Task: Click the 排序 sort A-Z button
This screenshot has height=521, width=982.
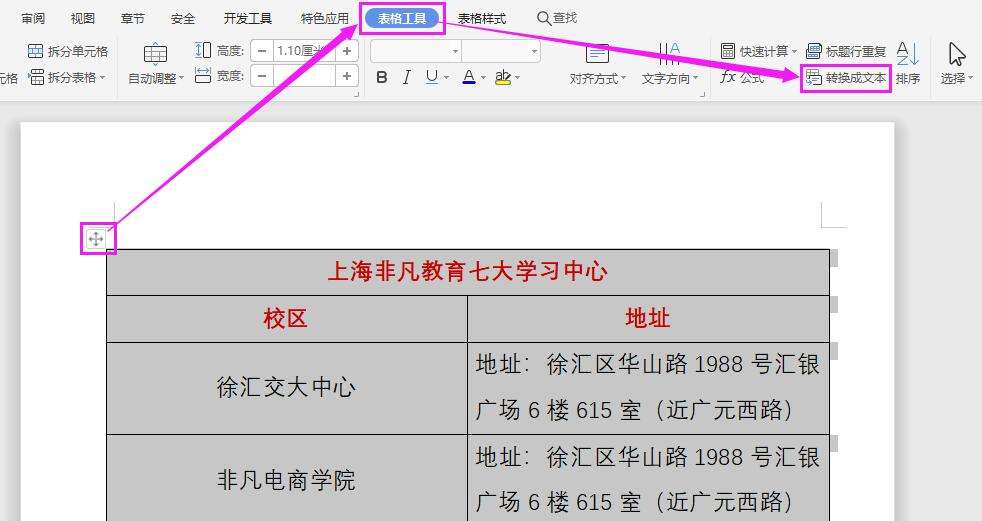Action: (x=908, y=64)
